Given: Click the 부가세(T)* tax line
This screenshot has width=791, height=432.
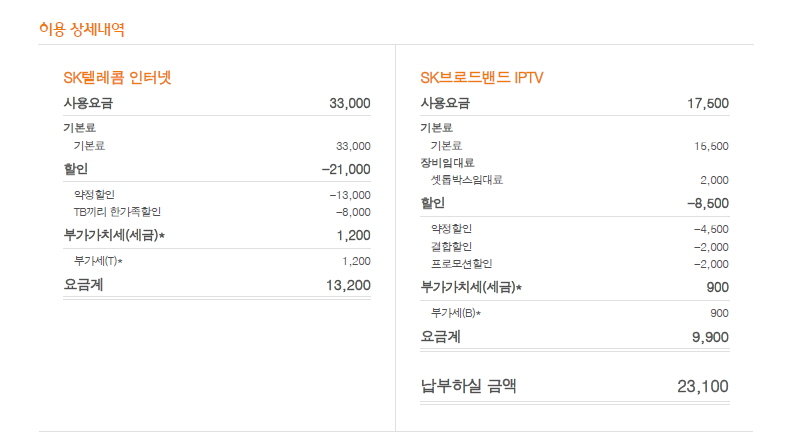Looking at the screenshot, I should [98, 260].
